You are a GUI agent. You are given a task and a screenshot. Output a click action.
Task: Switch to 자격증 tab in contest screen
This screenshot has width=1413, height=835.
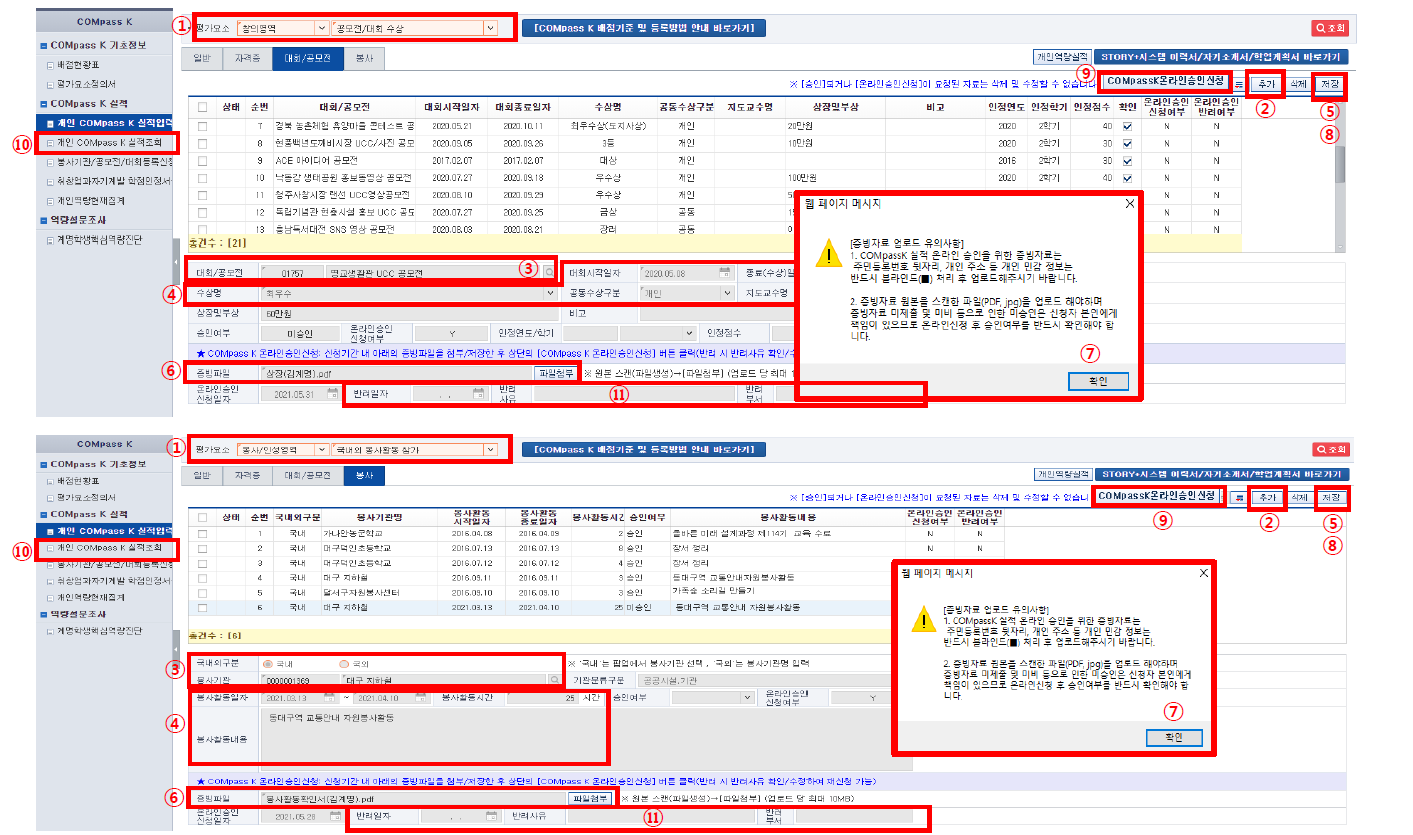(x=247, y=58)
